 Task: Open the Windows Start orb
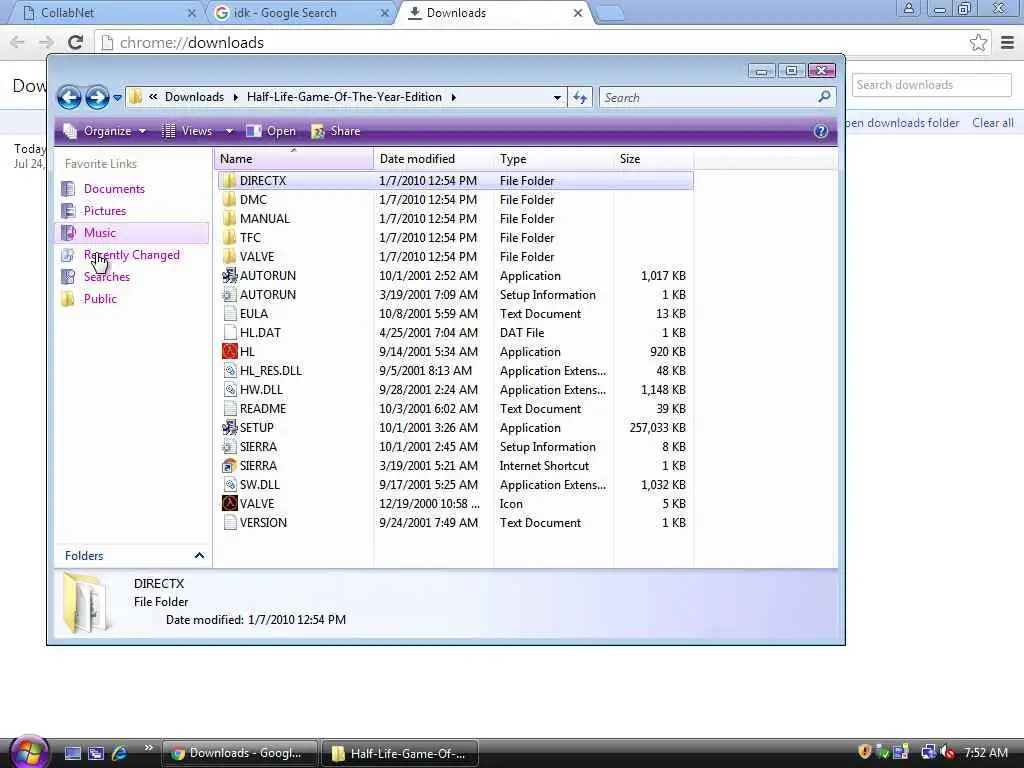click(27, 752)
